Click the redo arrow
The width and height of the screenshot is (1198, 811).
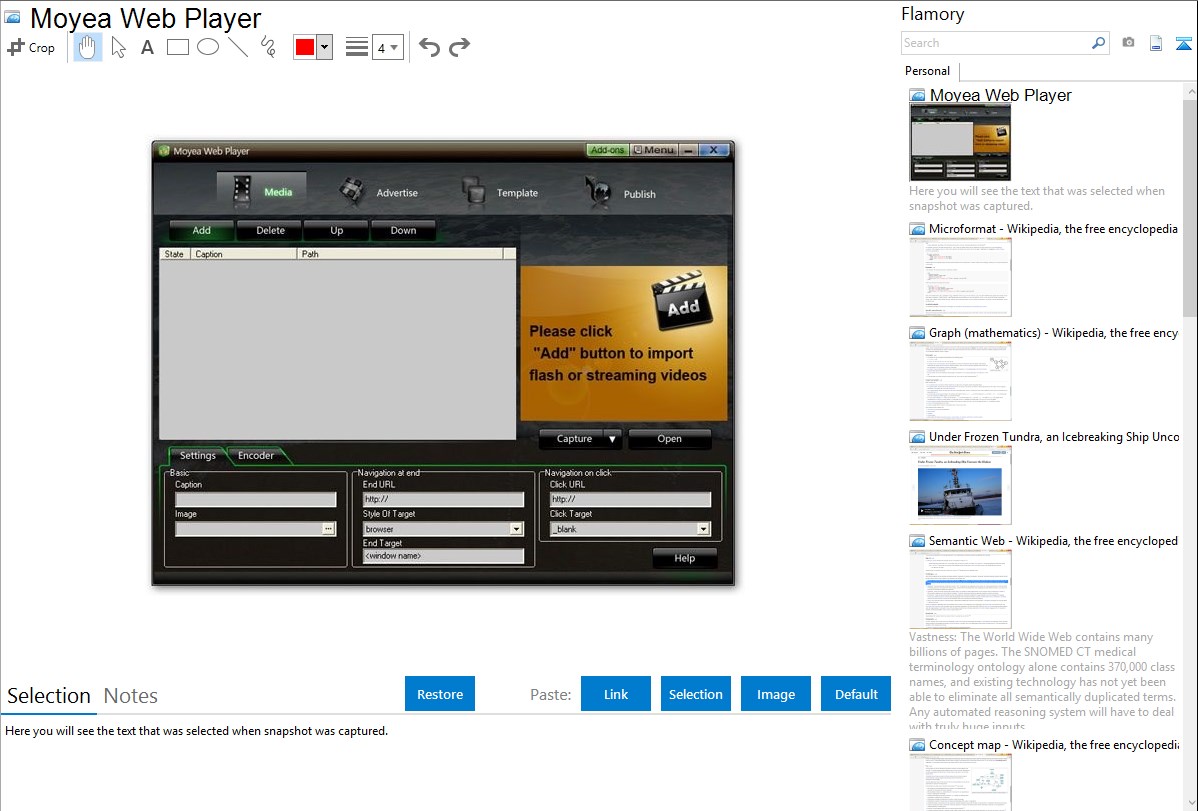tap(459, 47)
